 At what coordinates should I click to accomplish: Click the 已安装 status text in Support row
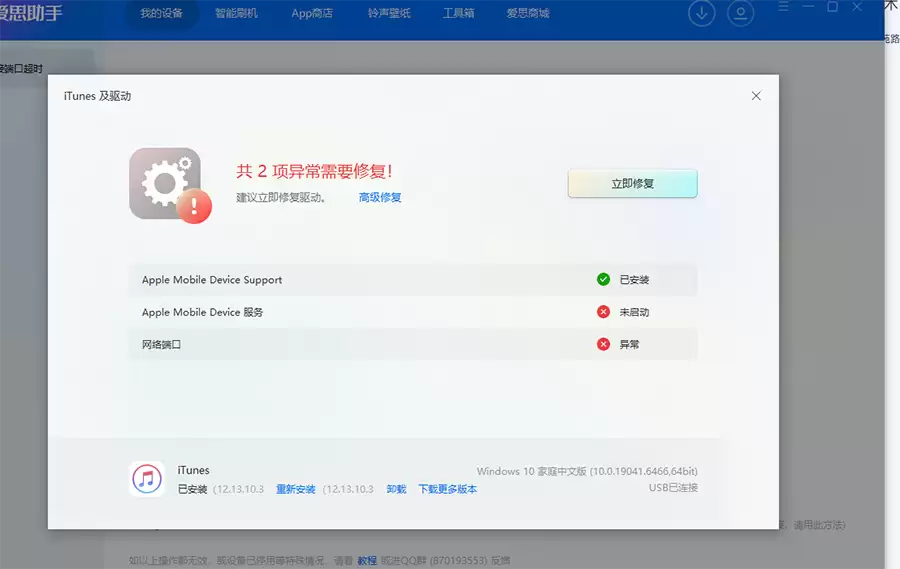pyautogui.click(x=634, y=280)
